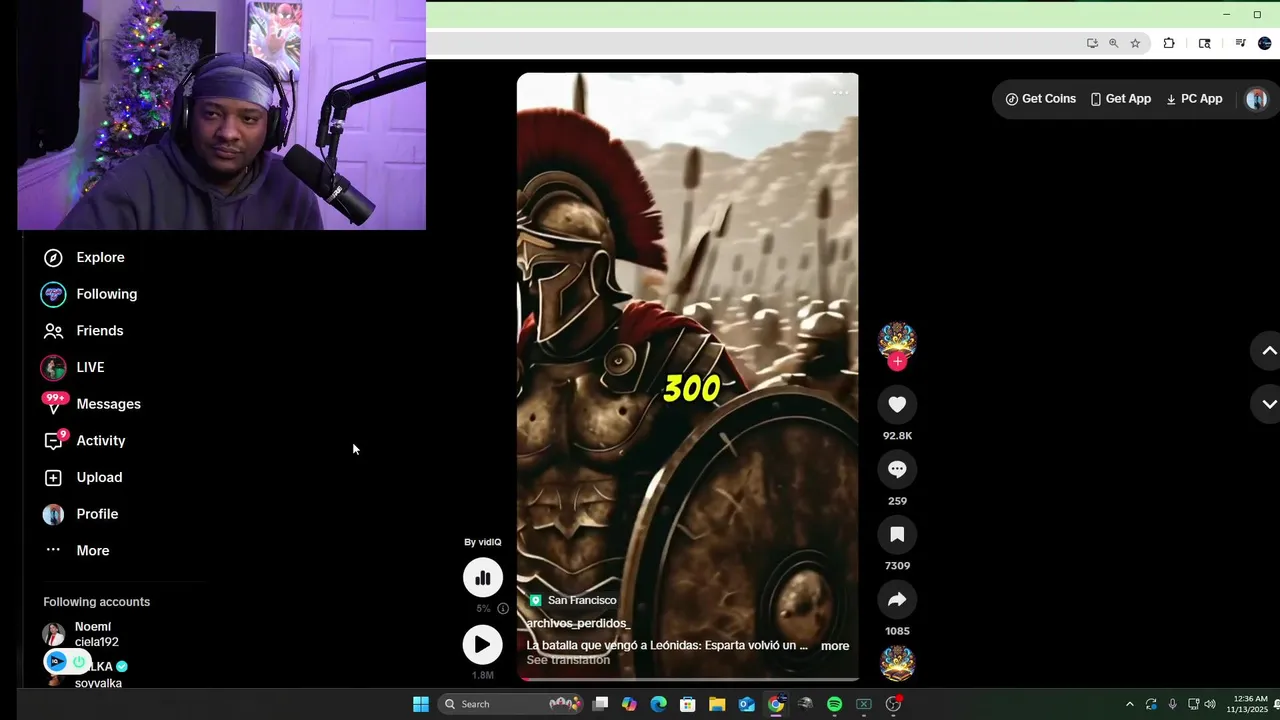This screenshot has height=720, width=1280.
Task: Open comments with the speech bubble icon
Action: click(897, 469)
